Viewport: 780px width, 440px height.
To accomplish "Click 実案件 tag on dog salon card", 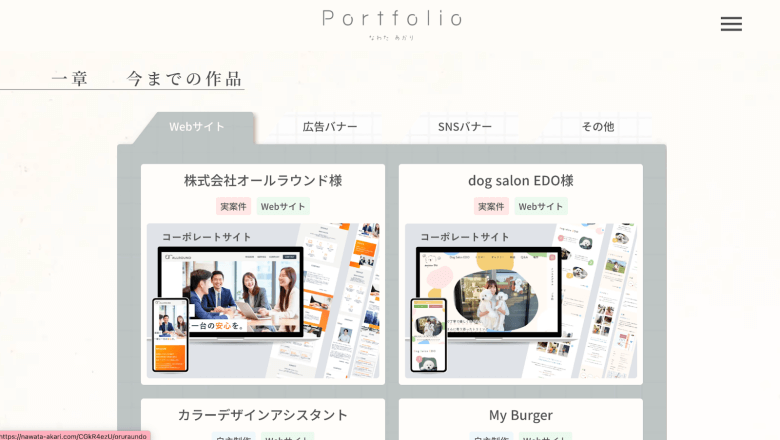I will click(x=491, y=206).
